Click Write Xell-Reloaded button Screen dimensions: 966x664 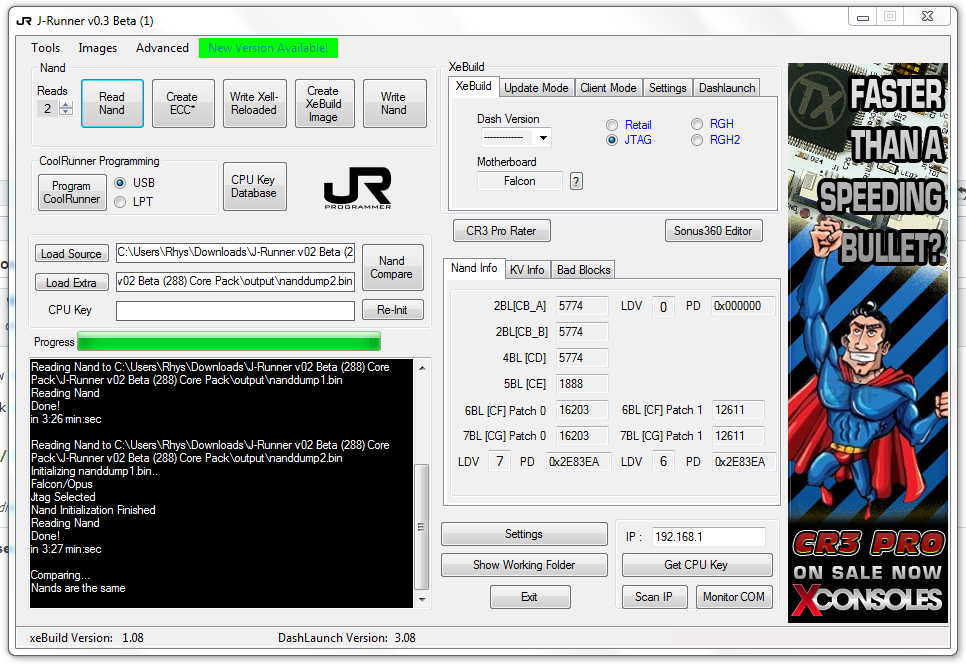(254, 103)
